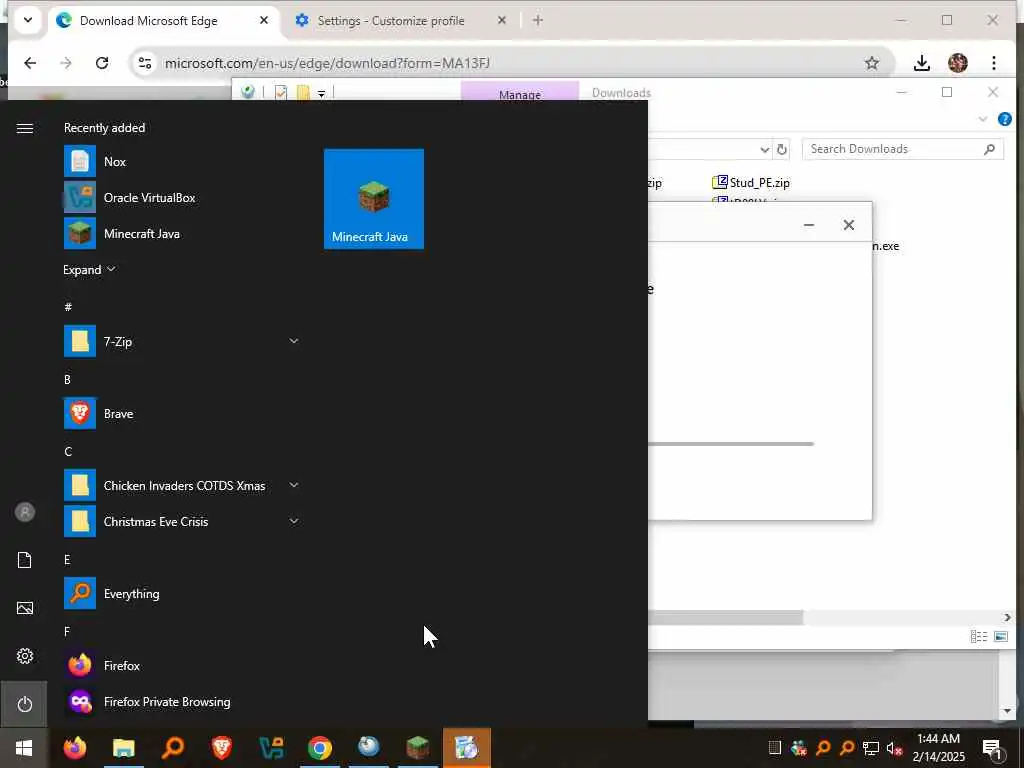The width and height of the screenshot is (1024, 768).
Task: Open Settings gear in Start sidebar
Action: point(24,656)
